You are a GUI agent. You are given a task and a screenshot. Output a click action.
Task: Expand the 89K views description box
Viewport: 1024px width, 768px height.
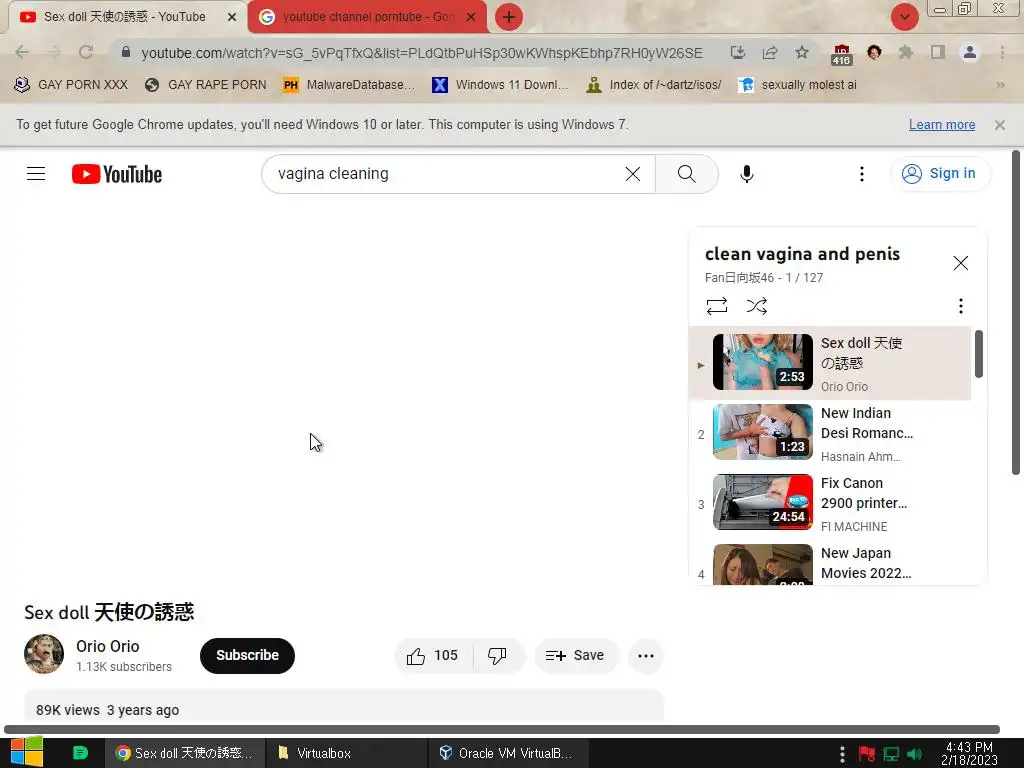point(344,706)
